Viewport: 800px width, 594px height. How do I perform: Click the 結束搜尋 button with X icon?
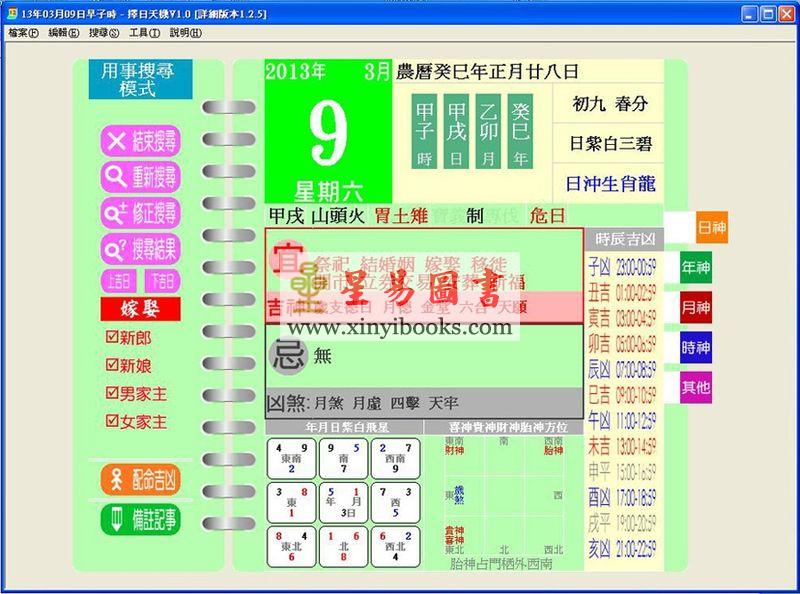coord(141,140)
